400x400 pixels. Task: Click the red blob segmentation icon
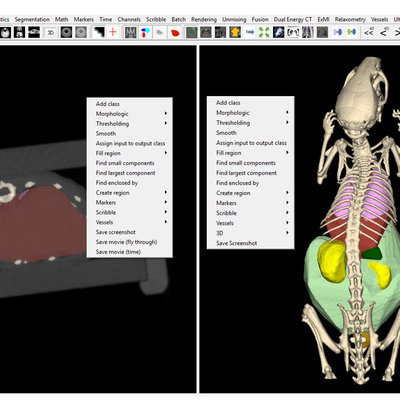click(175, 33)
